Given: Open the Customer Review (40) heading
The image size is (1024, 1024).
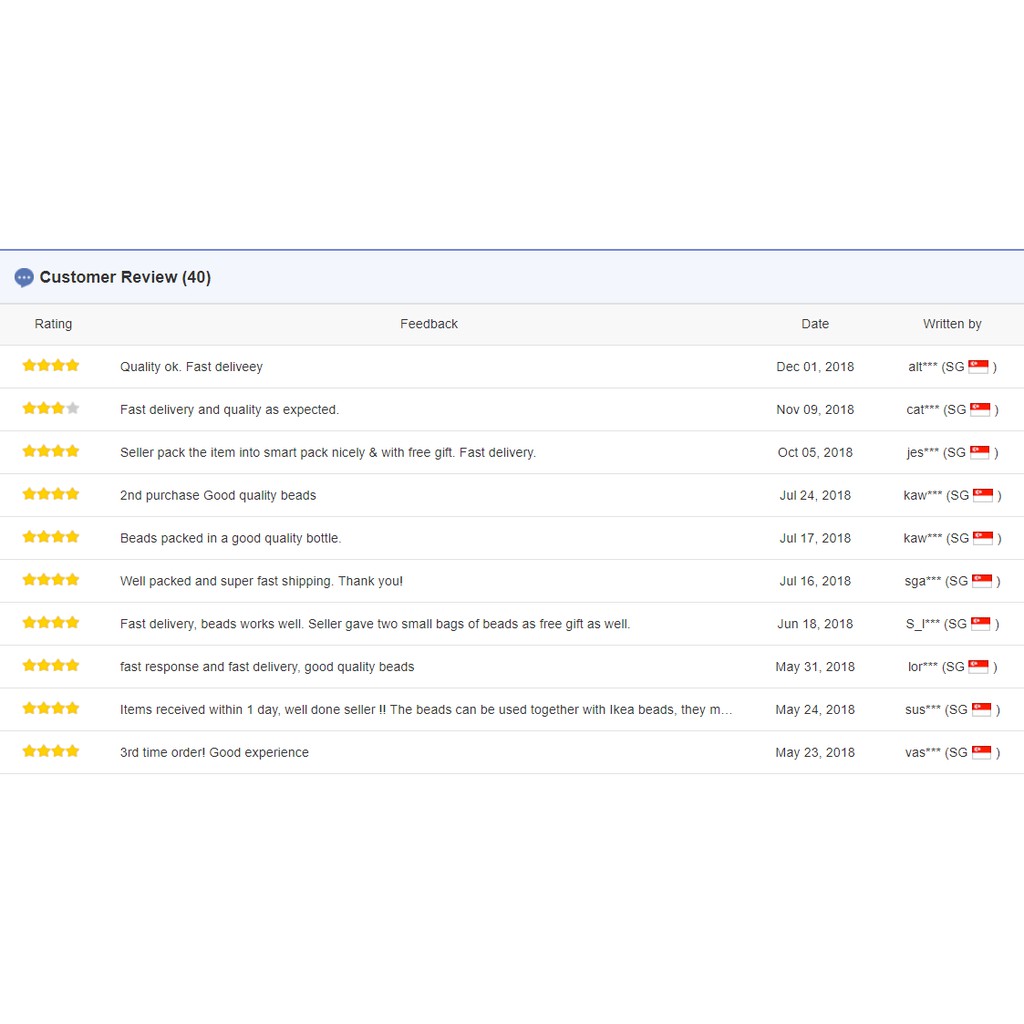Looking at the screenshot, I should (x=125, y=278).
